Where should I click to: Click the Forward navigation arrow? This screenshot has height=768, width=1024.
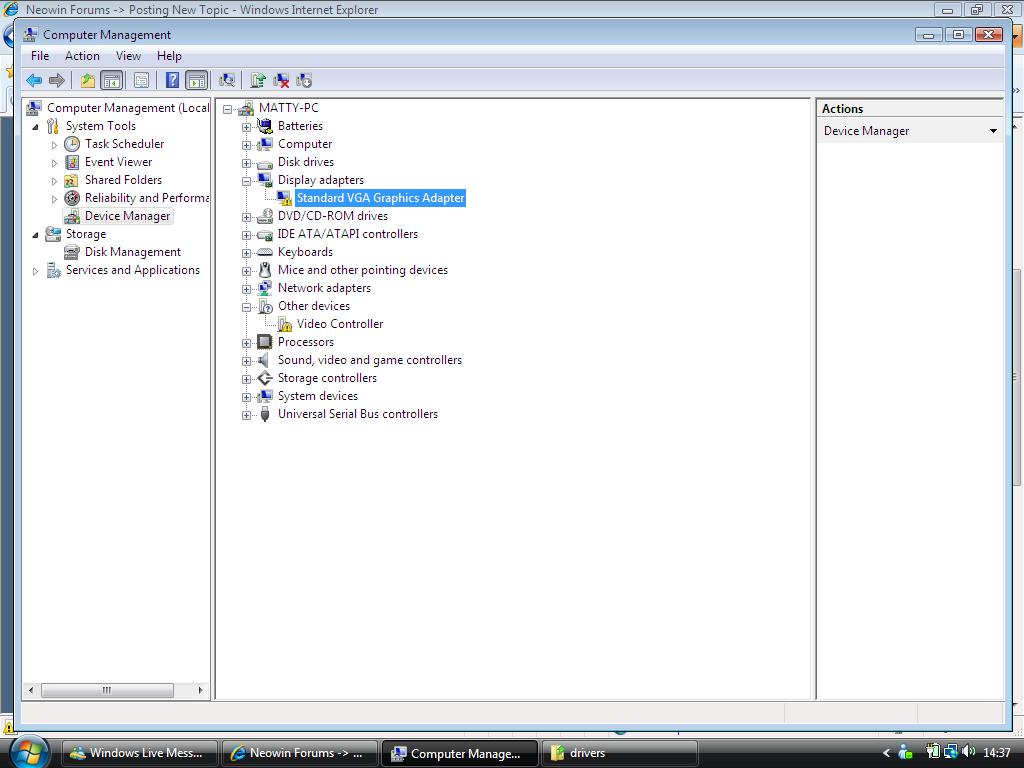57,80
